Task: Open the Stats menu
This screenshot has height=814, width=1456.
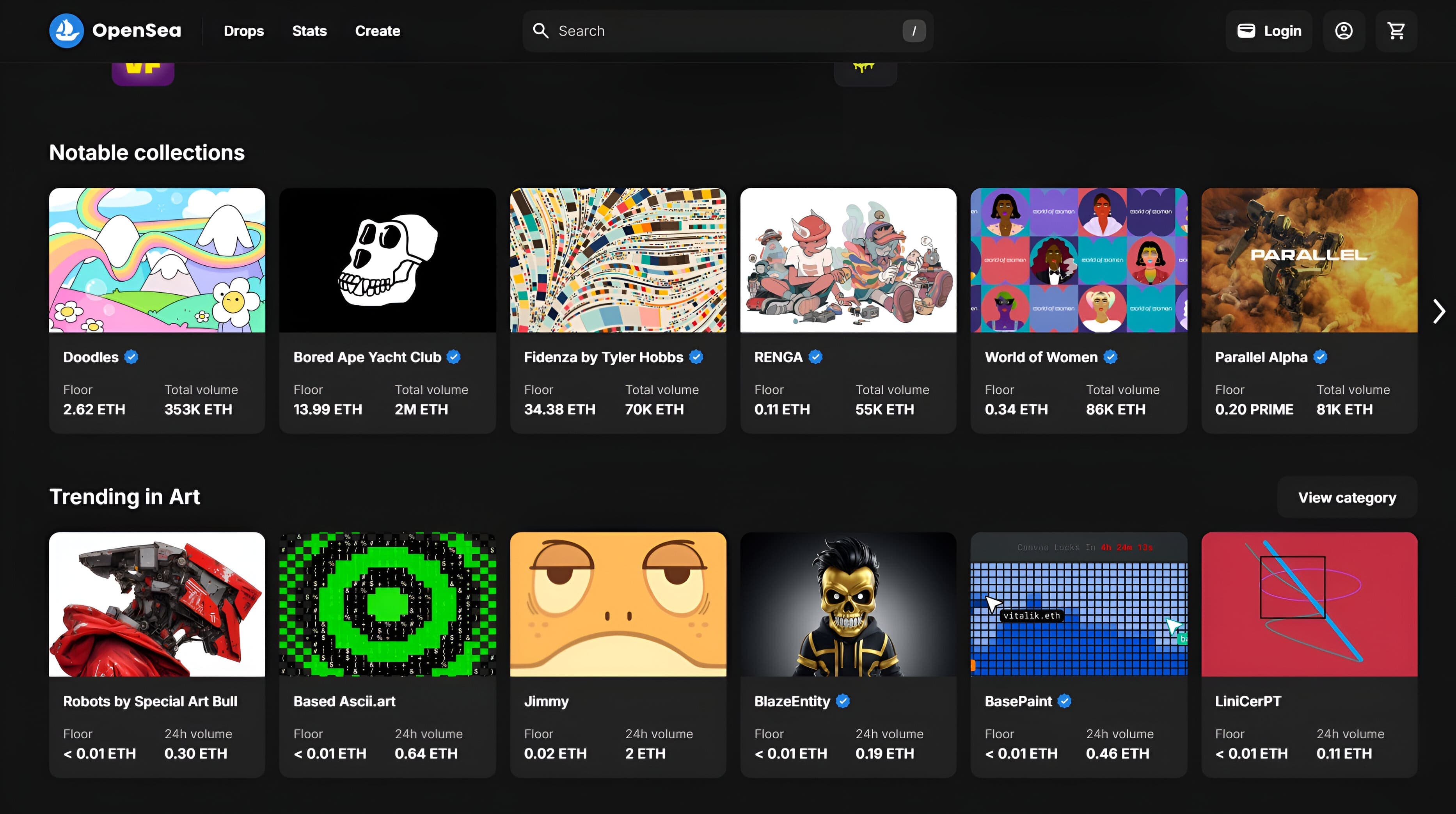Action: click(309, 31)
